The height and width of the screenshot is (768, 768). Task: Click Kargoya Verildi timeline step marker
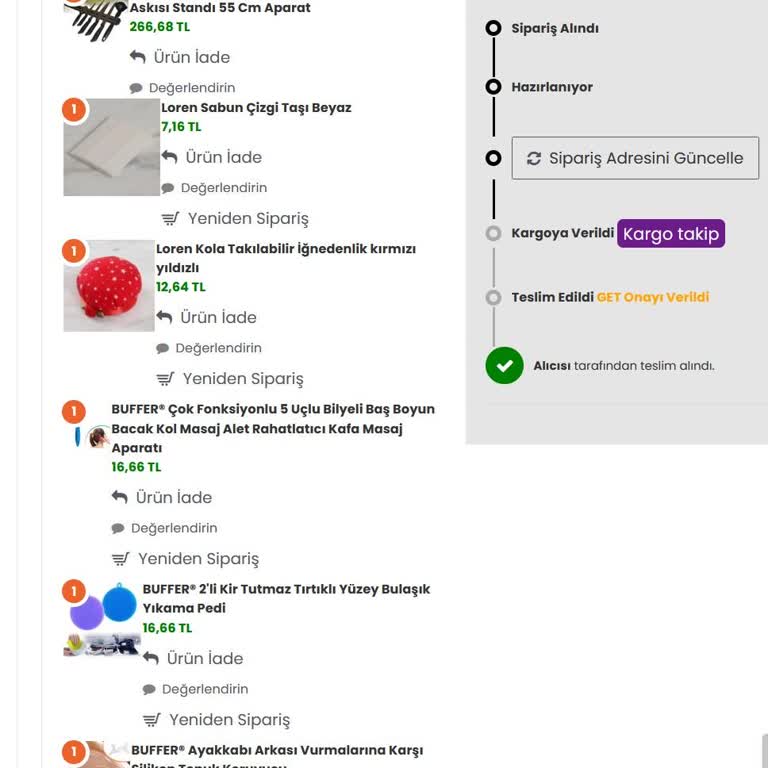pyautogui.click(x=493, y=233)
